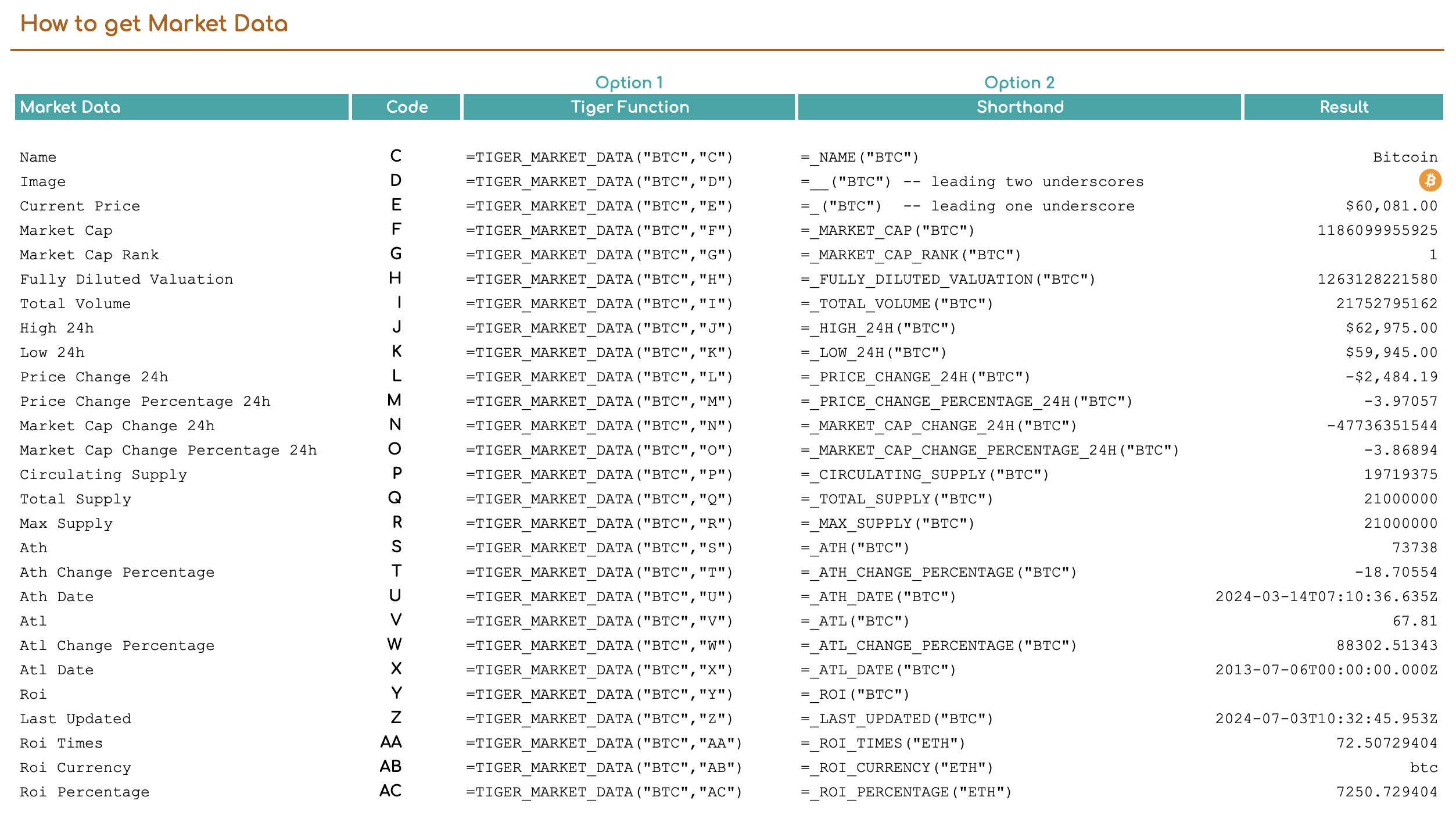This screenshot has height=815, width=1456.
Task: Select the -3.97057 percentage value
Action: pyautogui.click(x=1401, y=401)
